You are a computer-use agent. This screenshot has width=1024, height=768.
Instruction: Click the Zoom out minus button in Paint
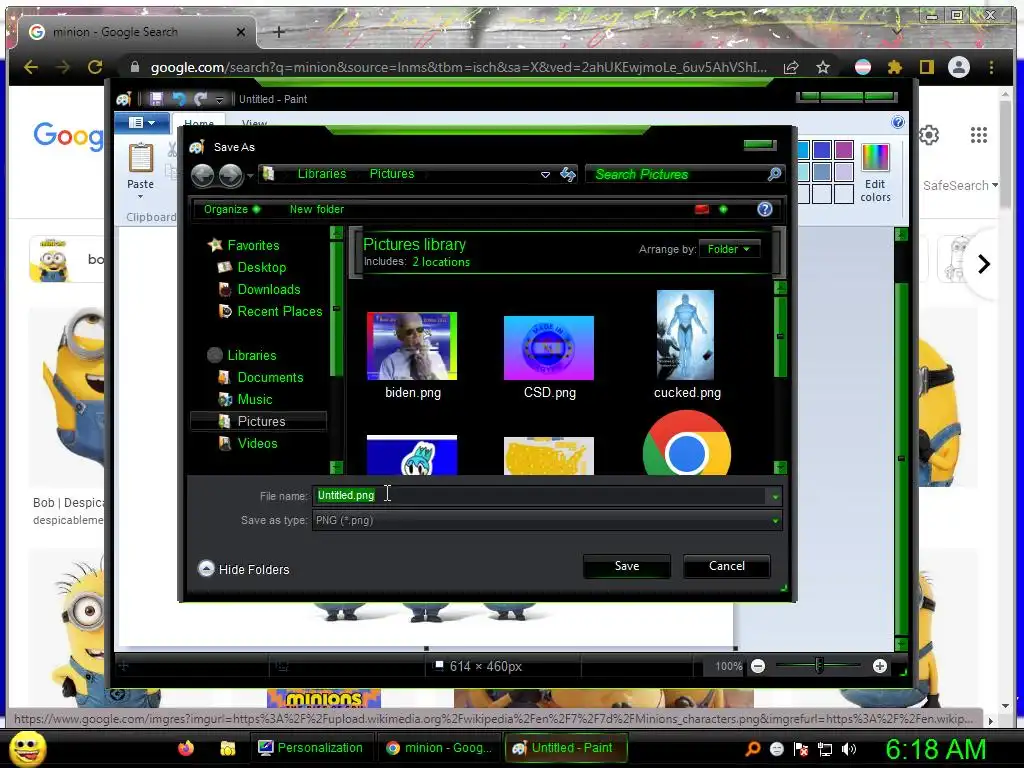[758, 666]
